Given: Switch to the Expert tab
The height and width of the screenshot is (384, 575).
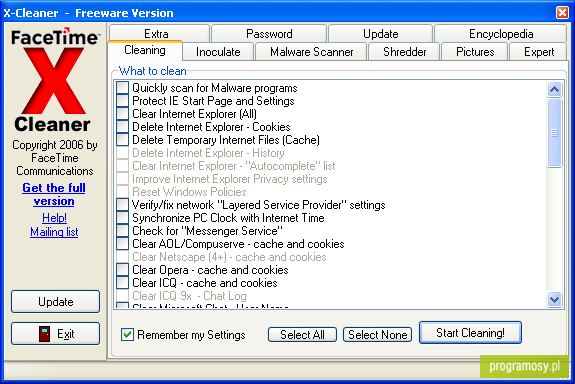Looking at the screenshot, I should (538, 52).
